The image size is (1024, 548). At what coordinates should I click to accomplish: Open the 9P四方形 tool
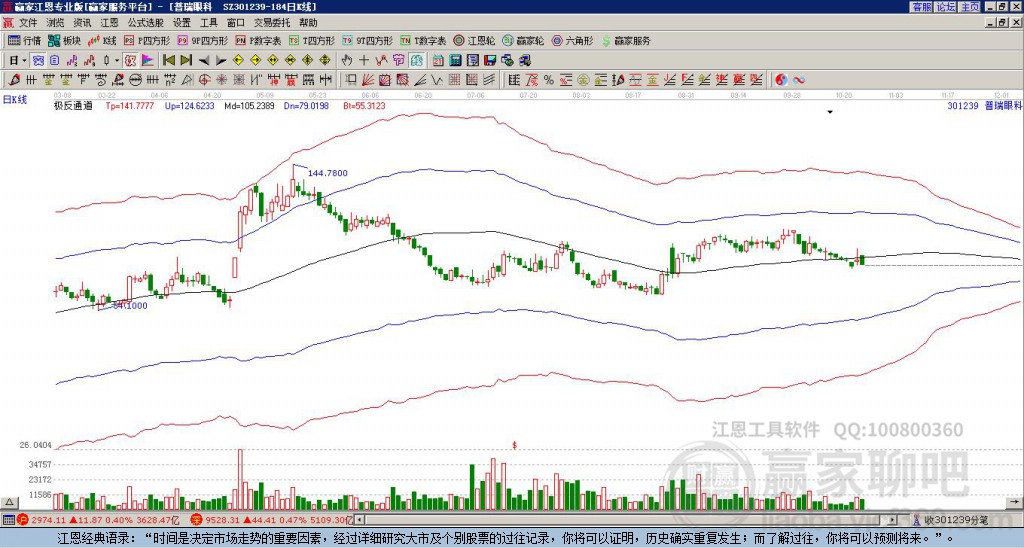coord(202,40)
